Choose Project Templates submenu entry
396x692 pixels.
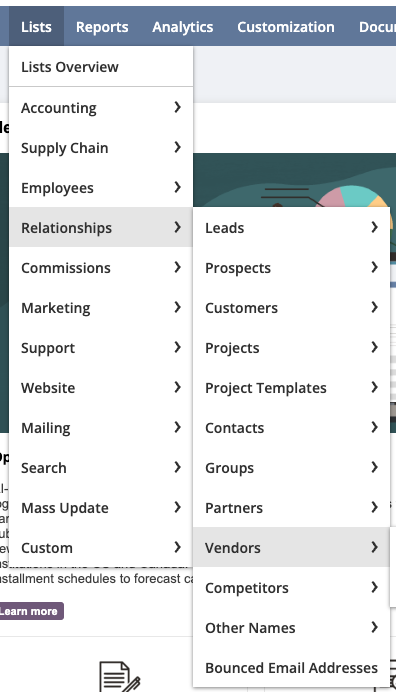click(x=291, y=388)
